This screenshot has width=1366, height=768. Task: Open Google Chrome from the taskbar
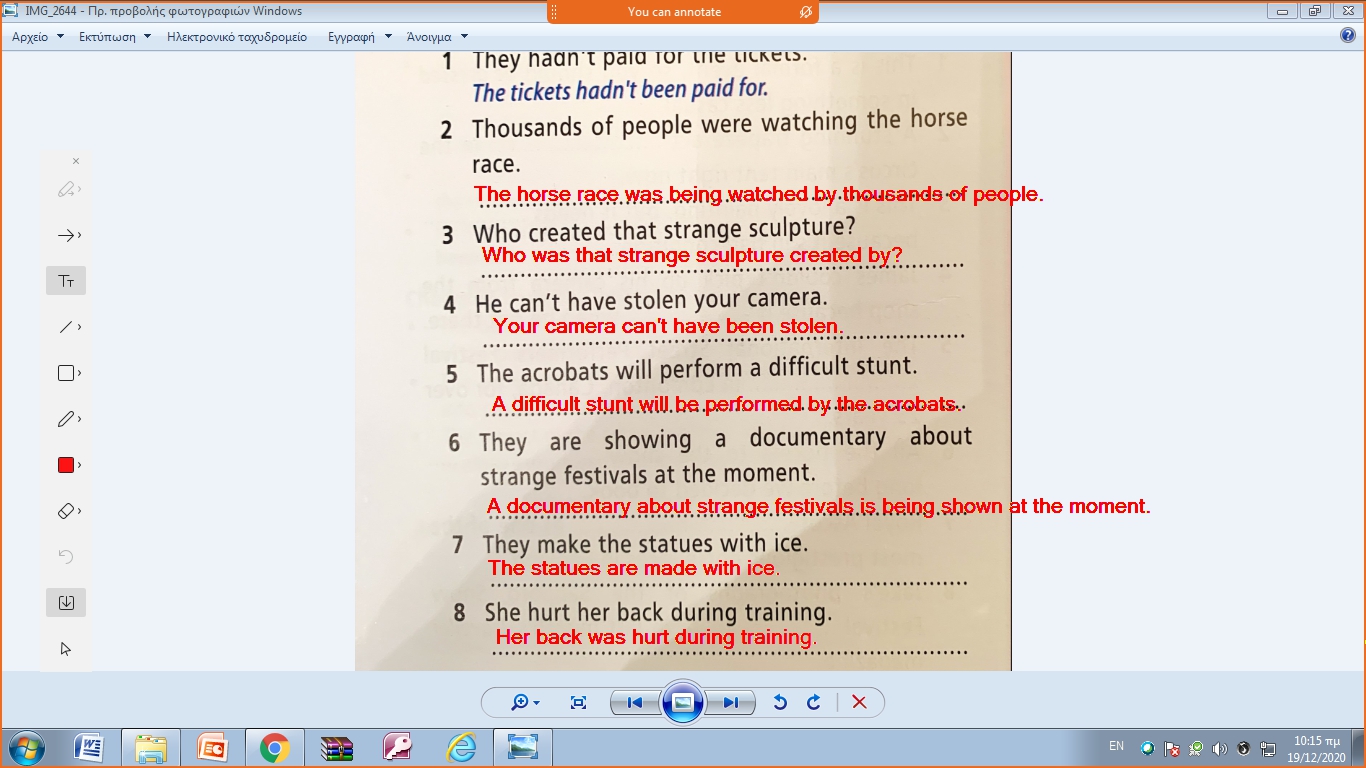[274, 747]
